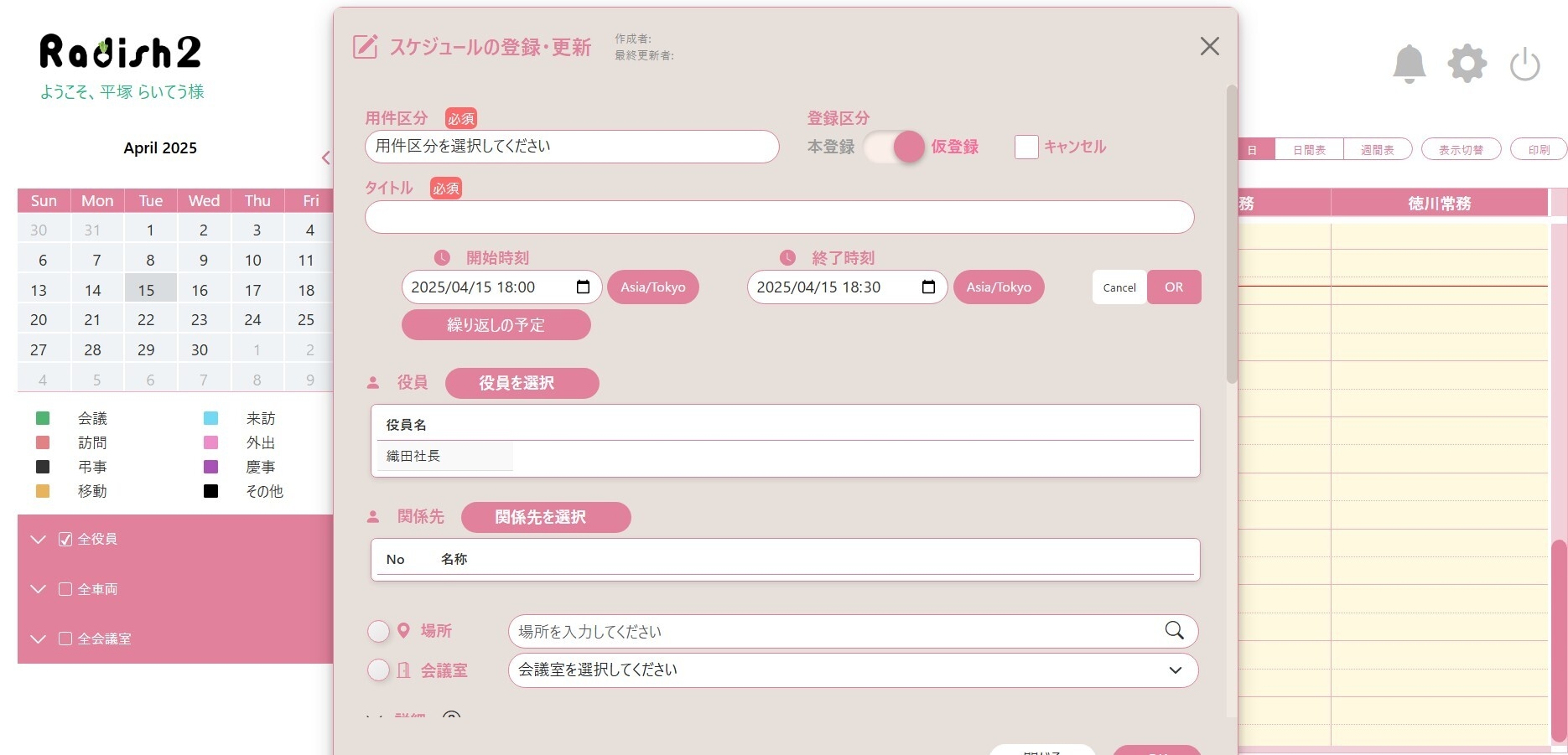Click the notification bell icon
Image resolution: width=1568 pixels, height=755 pixels.
[x=1409, y=64]
